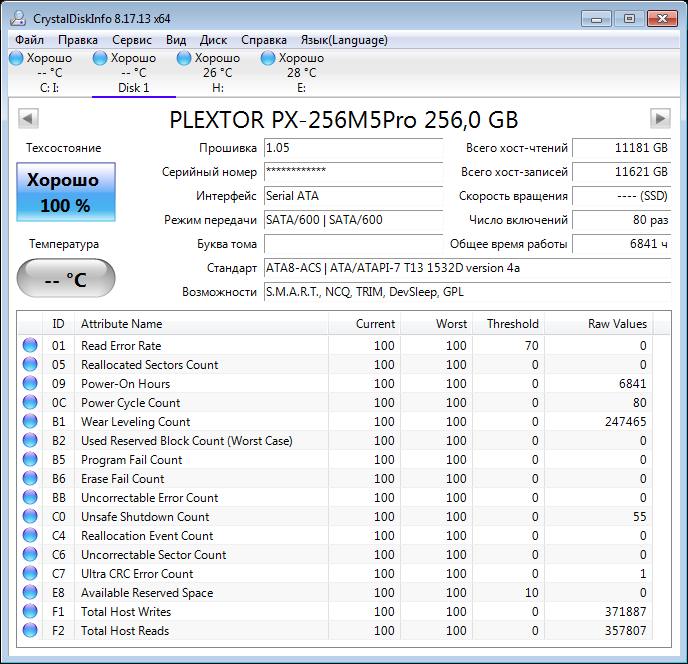Click the Режим передачи SATA/600 field
Image resolution: width=688 pixels, height=664 pixels.
pos(354,220)
